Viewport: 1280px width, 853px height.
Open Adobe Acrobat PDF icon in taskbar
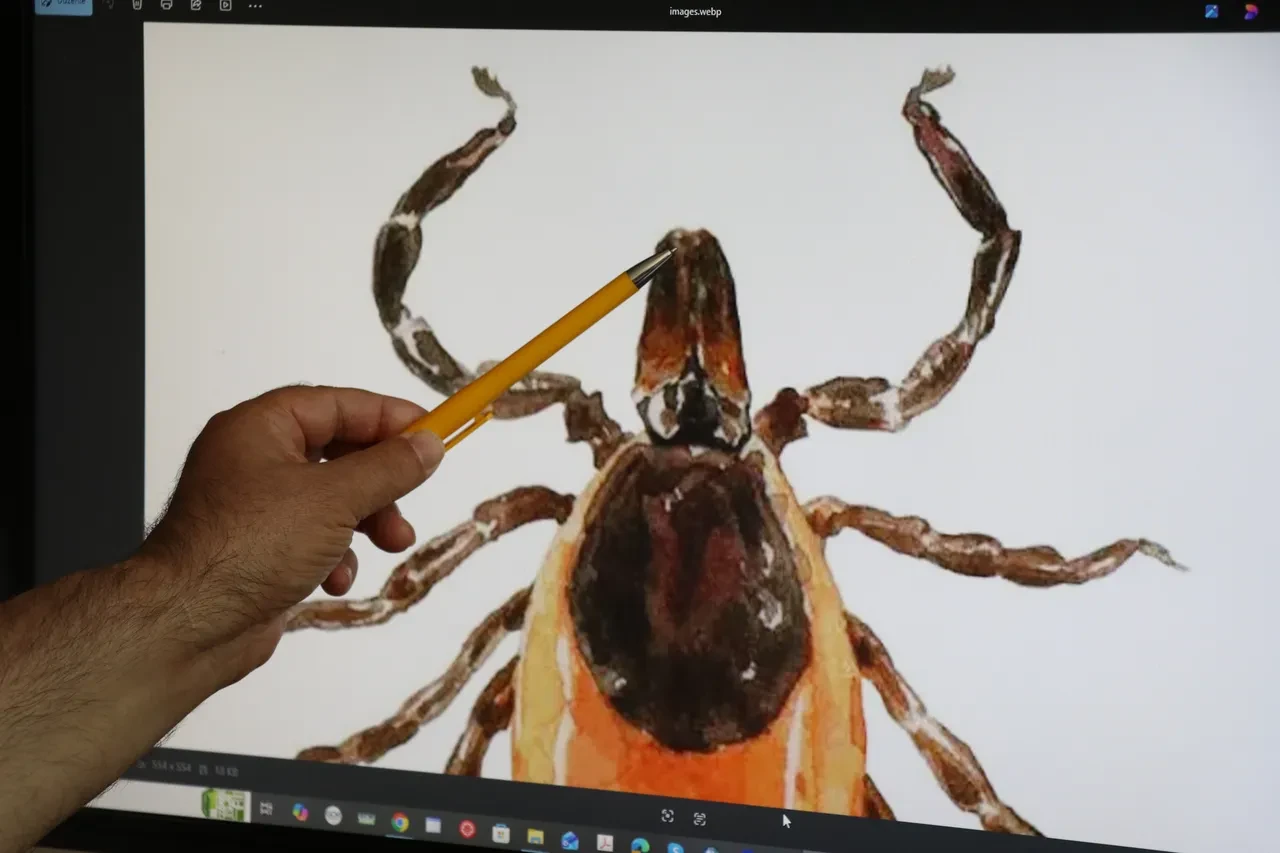tap(604, 844)
